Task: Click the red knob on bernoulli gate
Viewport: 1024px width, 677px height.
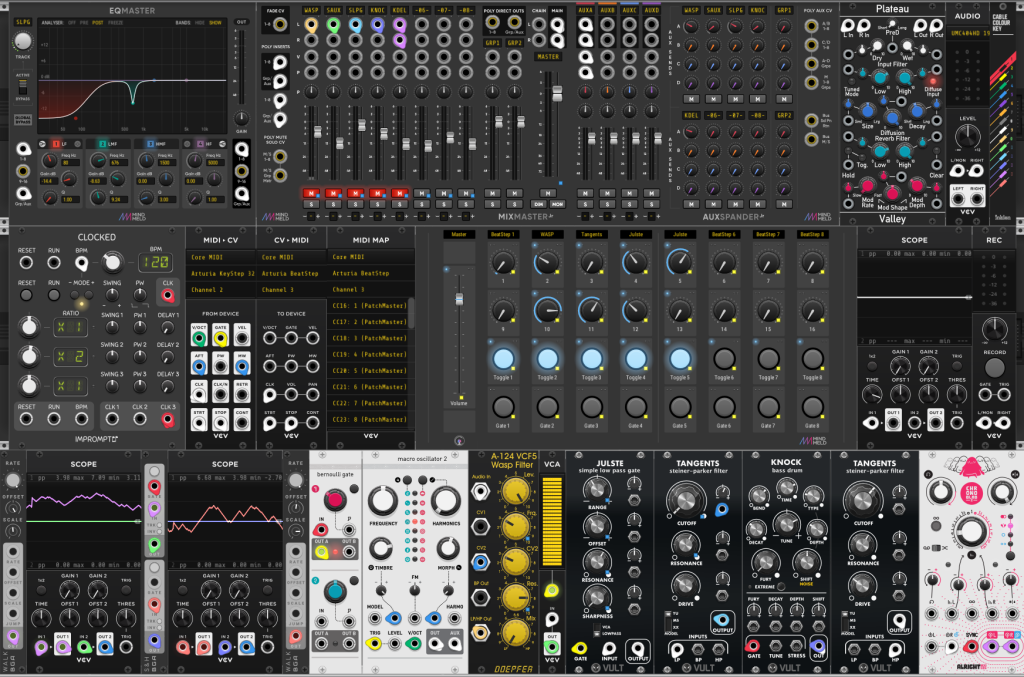Action: coord(334,501)
